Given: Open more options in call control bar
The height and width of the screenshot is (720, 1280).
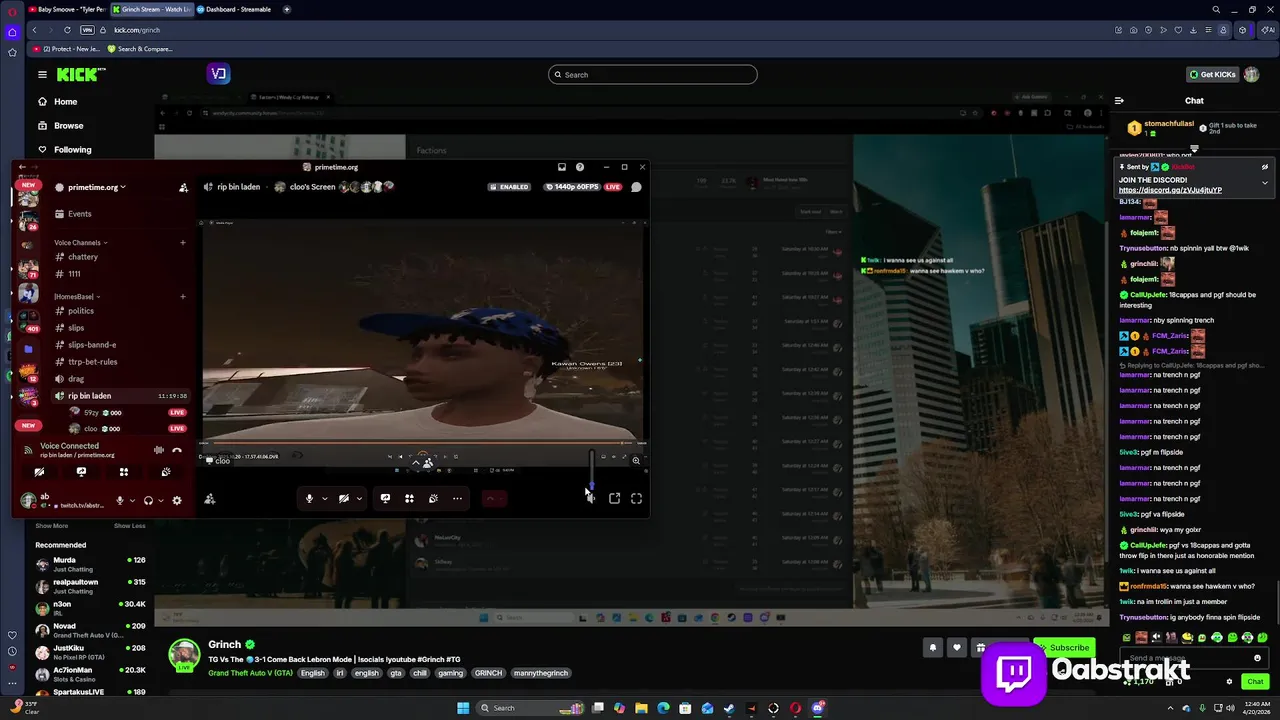Looking at the screenshot, I should coord(457,498).
